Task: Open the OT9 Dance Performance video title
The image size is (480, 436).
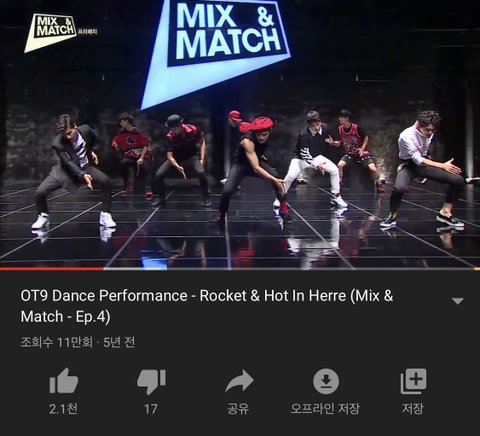Action: tap(207, 306)
